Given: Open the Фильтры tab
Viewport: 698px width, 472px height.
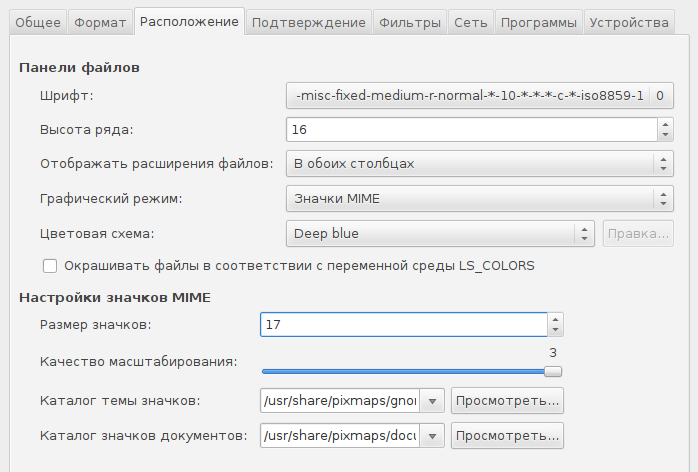Looking at the screenshot, I should (410, 22).
